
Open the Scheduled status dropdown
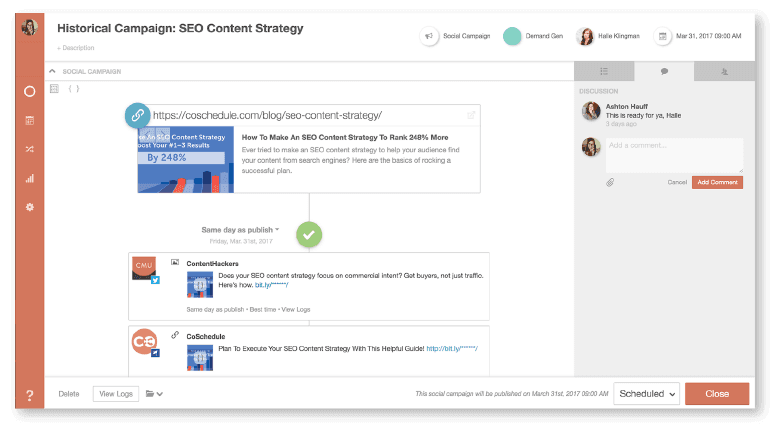click(646, 394)
